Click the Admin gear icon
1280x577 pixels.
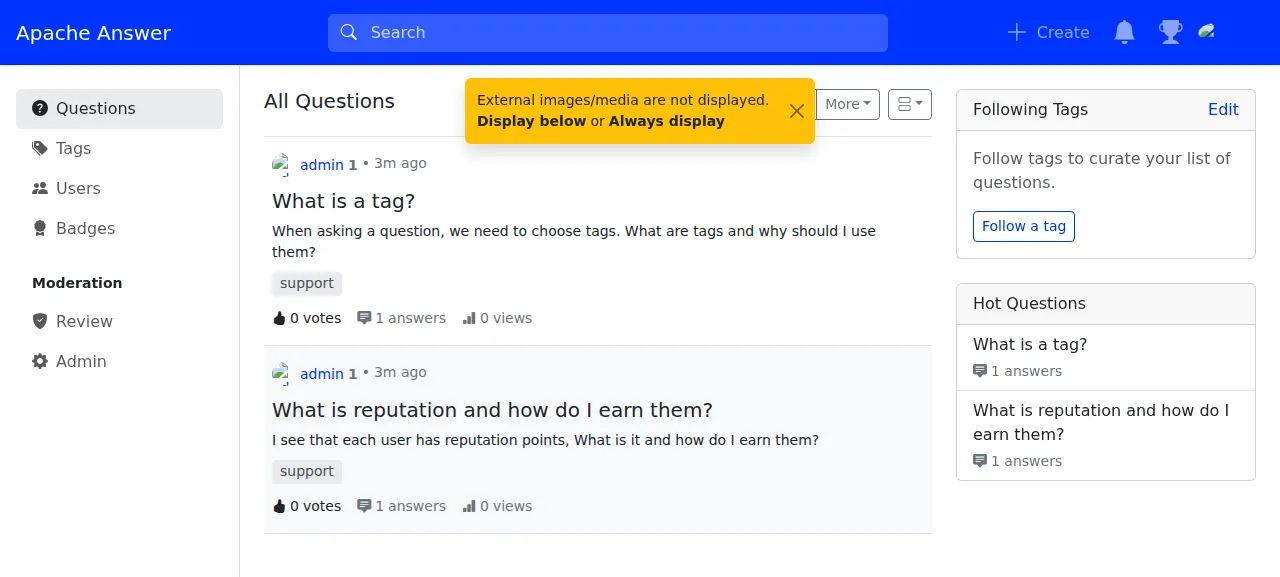tap(40, 361)
